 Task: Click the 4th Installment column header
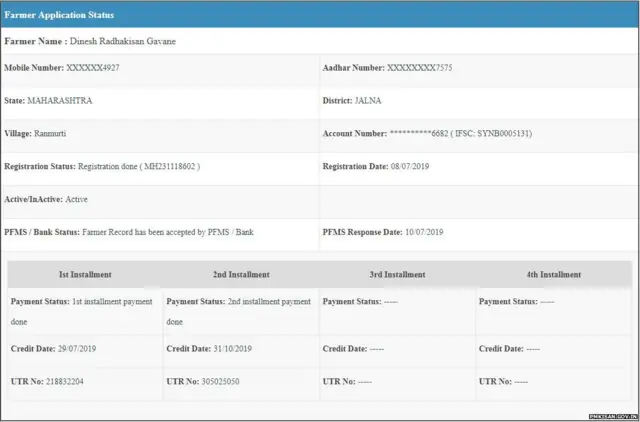[553, 274]
